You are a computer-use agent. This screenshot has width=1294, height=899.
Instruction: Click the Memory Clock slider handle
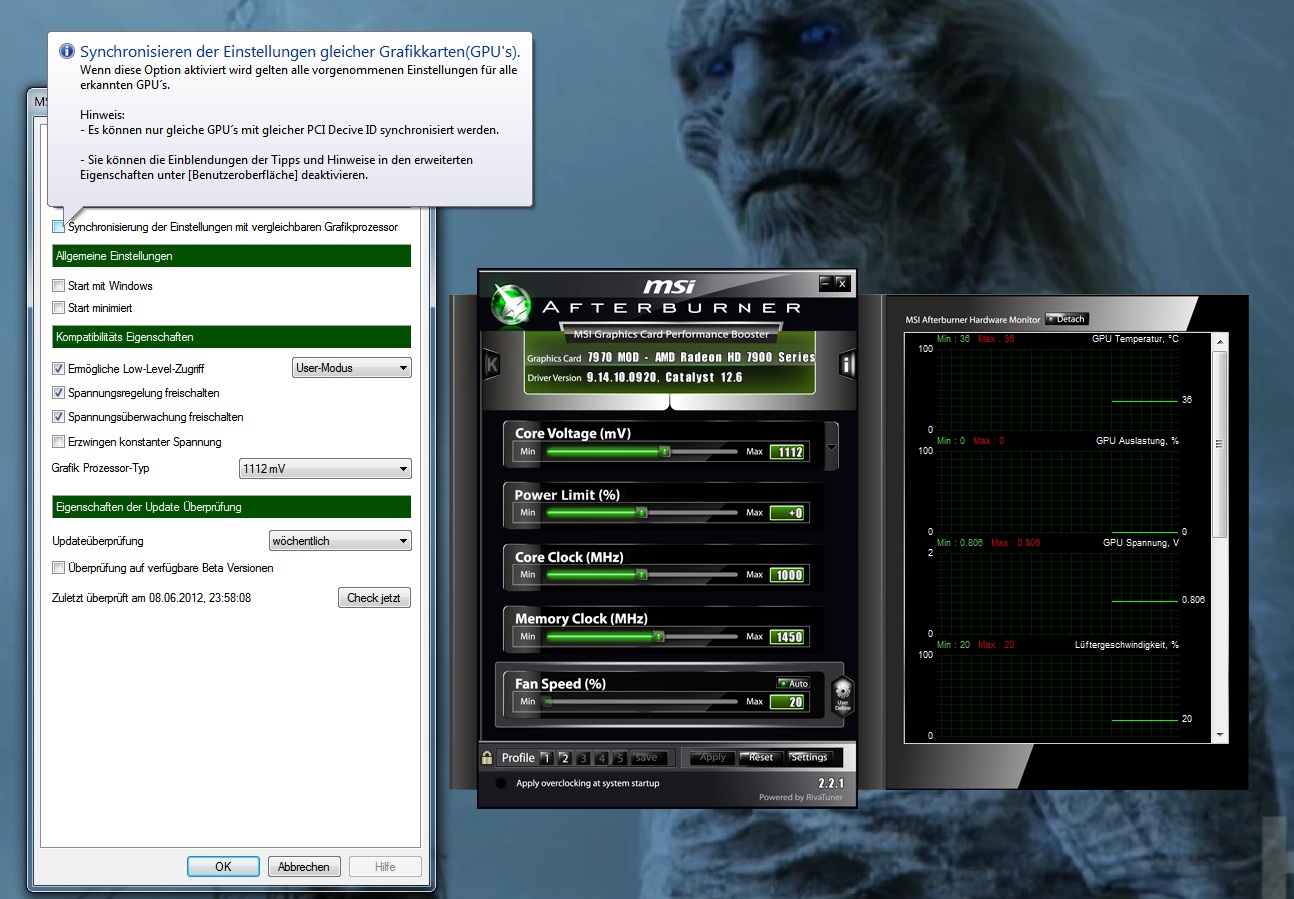pos(658,636)
